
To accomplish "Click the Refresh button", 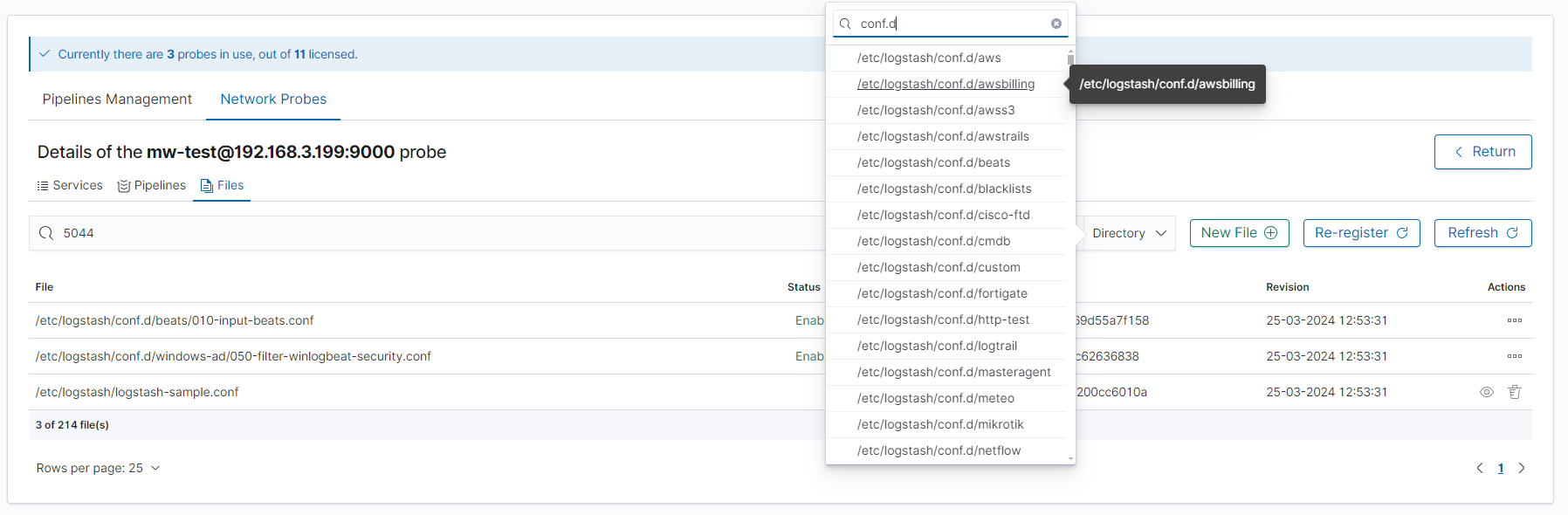I will [x=1482, y=233].
